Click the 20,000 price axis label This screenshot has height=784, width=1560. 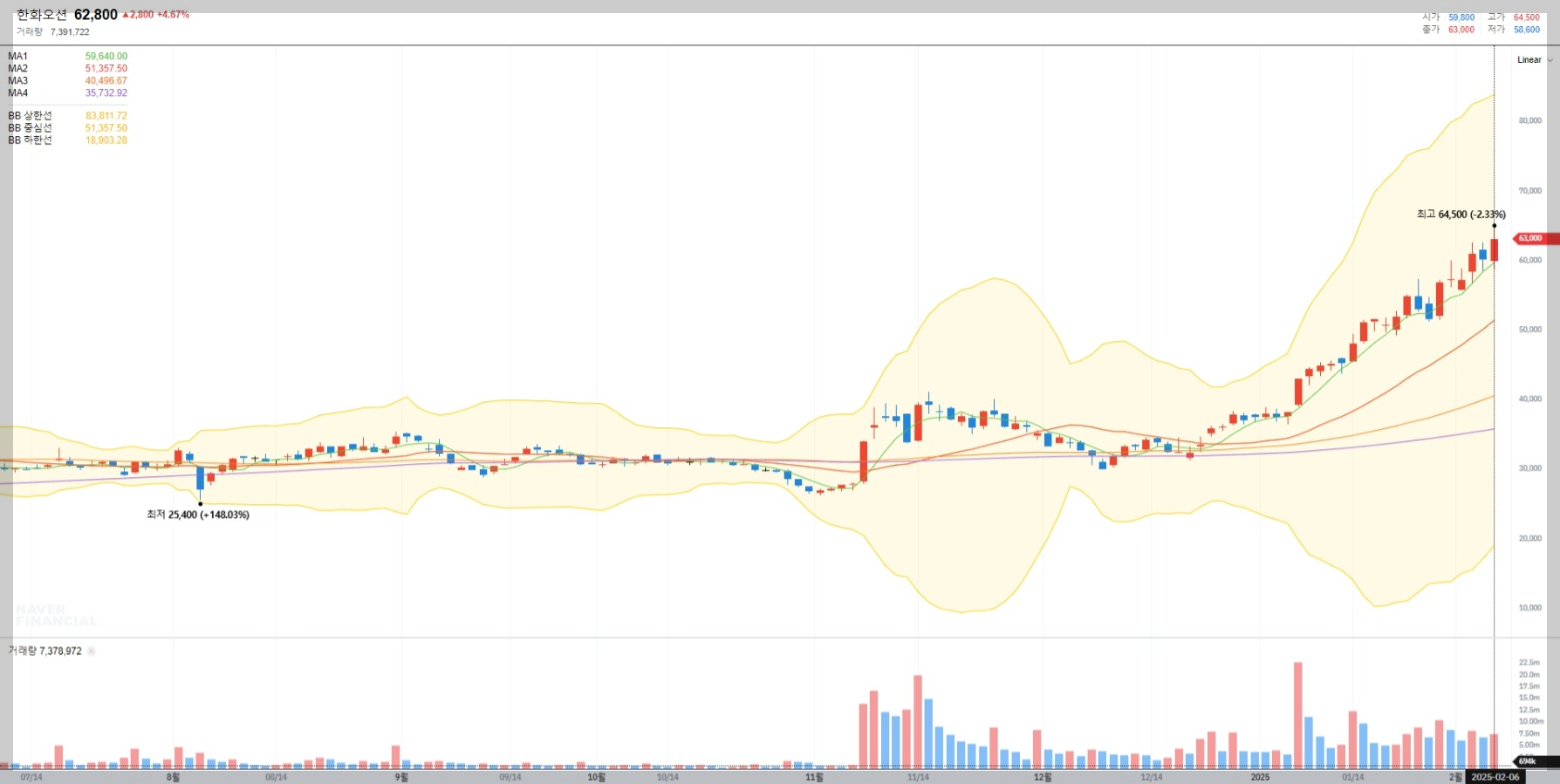click(1530, 538)
